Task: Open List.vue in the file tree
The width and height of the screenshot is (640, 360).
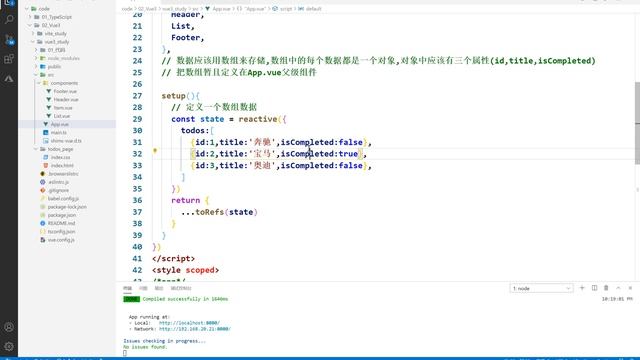Action: [62, 116]
